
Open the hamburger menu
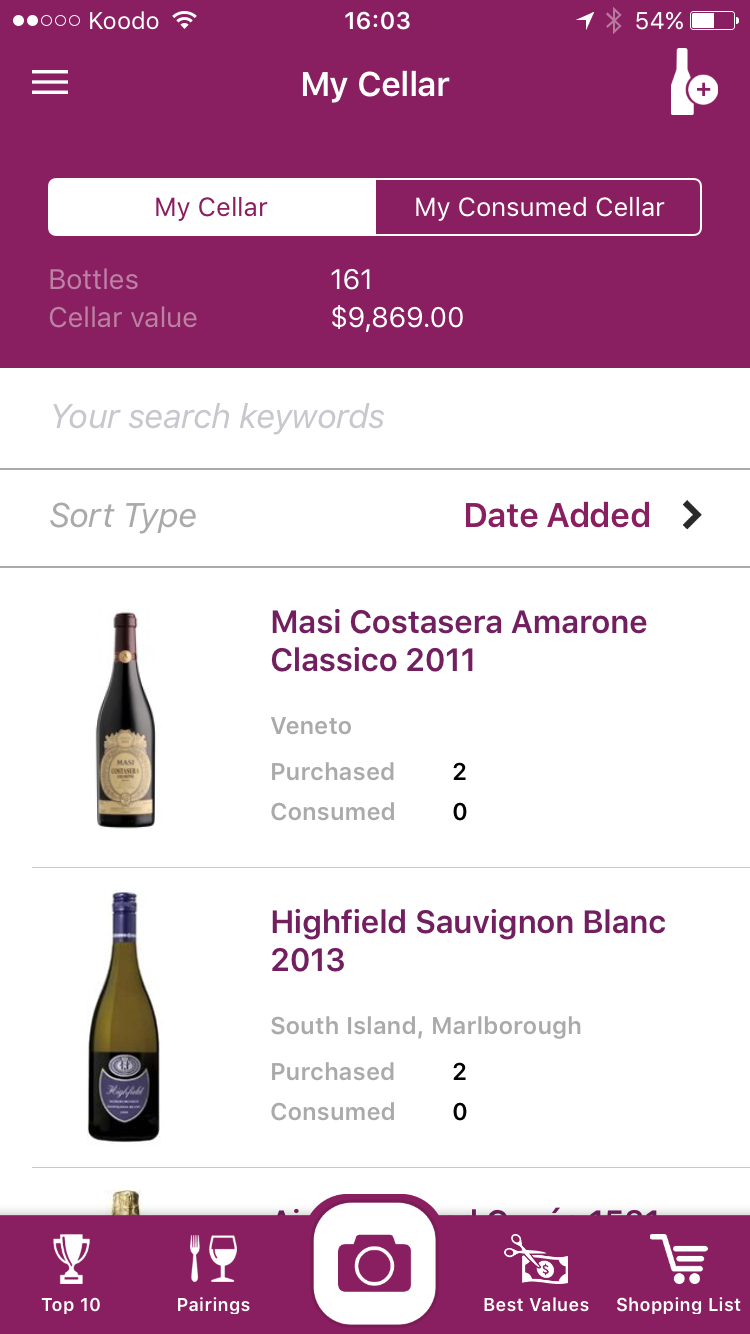(x=50, y=83)
